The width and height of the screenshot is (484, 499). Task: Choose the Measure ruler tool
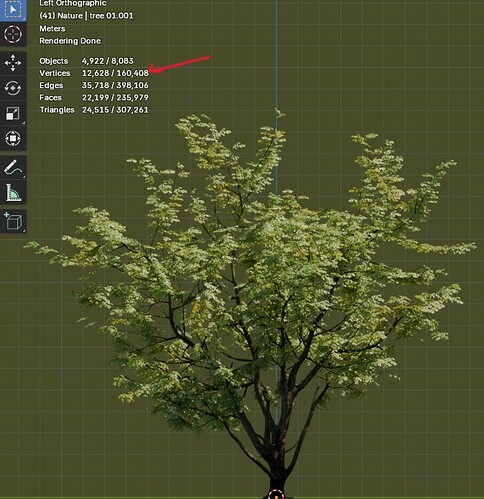click(x=13, y=193)
